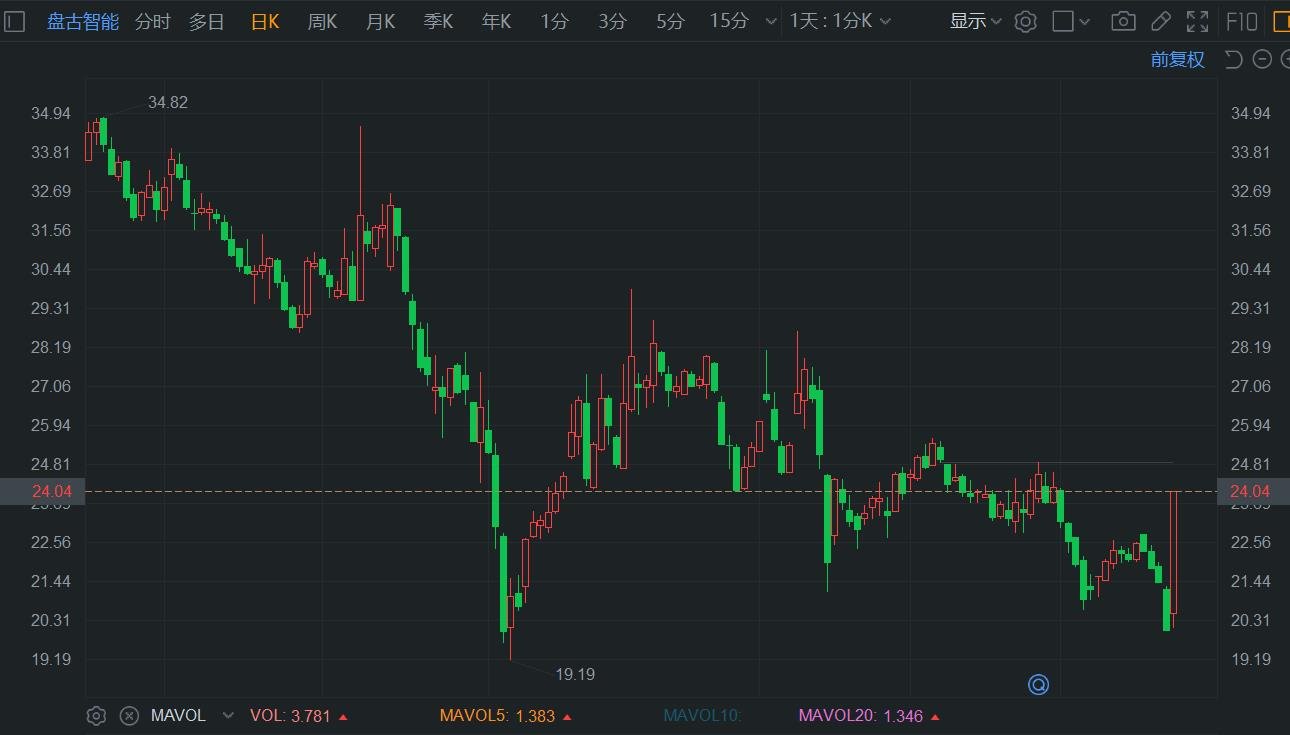Click the MAVOL5: 1.383 value
Image resolution: width=1290 pixels, height=735 pixels.
pyautogui.click(x=505, y=716)
